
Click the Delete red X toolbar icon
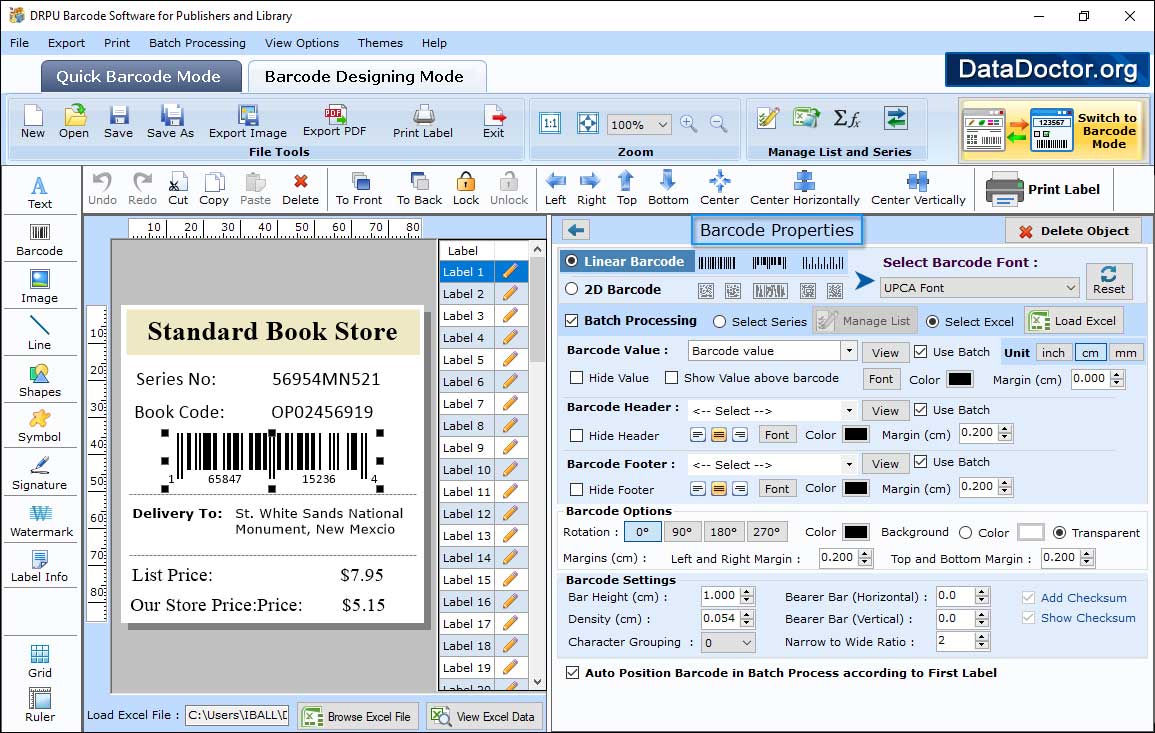[x=301, y=189]
